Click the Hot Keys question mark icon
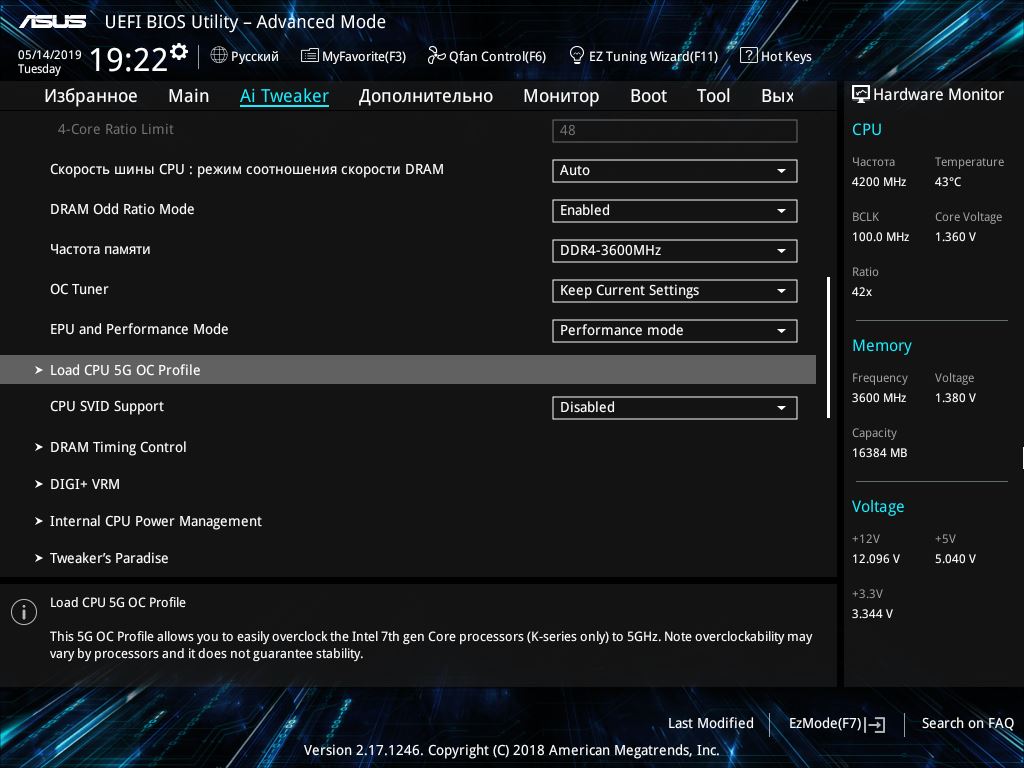Image resolution: width=1024 pixels, height=768 pixels. 748,56
